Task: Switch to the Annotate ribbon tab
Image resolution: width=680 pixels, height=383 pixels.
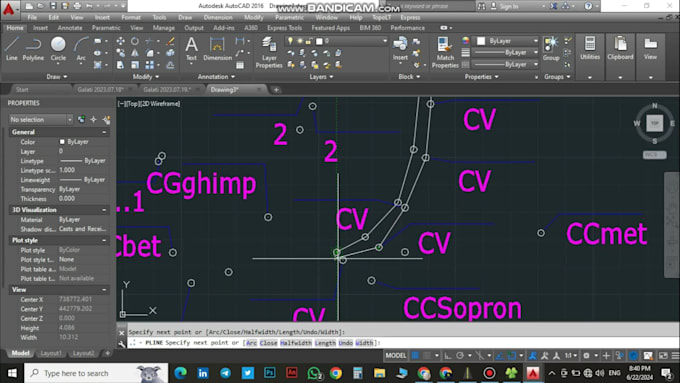Action: tap(70, 28)
